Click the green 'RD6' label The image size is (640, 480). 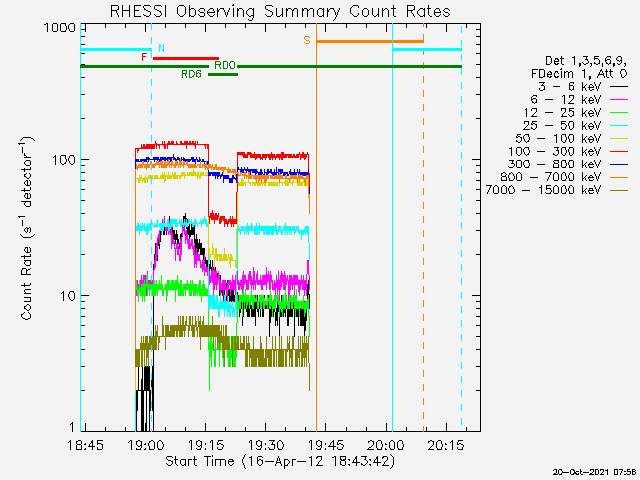(x=191, y=74)
